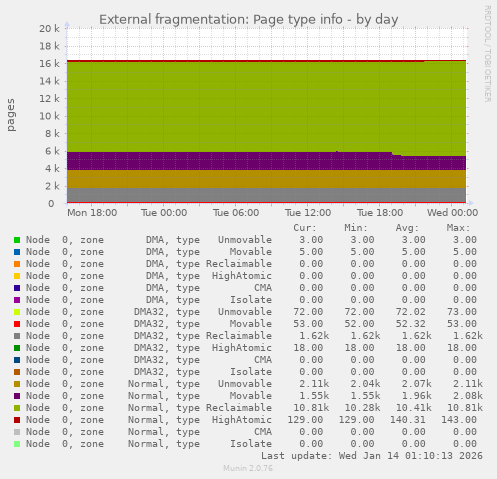Image resolution: width=497 pixels, height=479 pixels.
Task: Click the DMA Isolate purple legend swatch
Action: click(17, 300)
